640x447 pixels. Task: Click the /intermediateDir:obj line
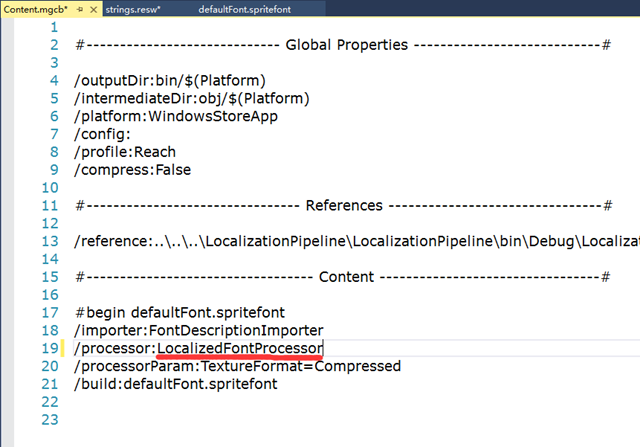tap(192, 98)
